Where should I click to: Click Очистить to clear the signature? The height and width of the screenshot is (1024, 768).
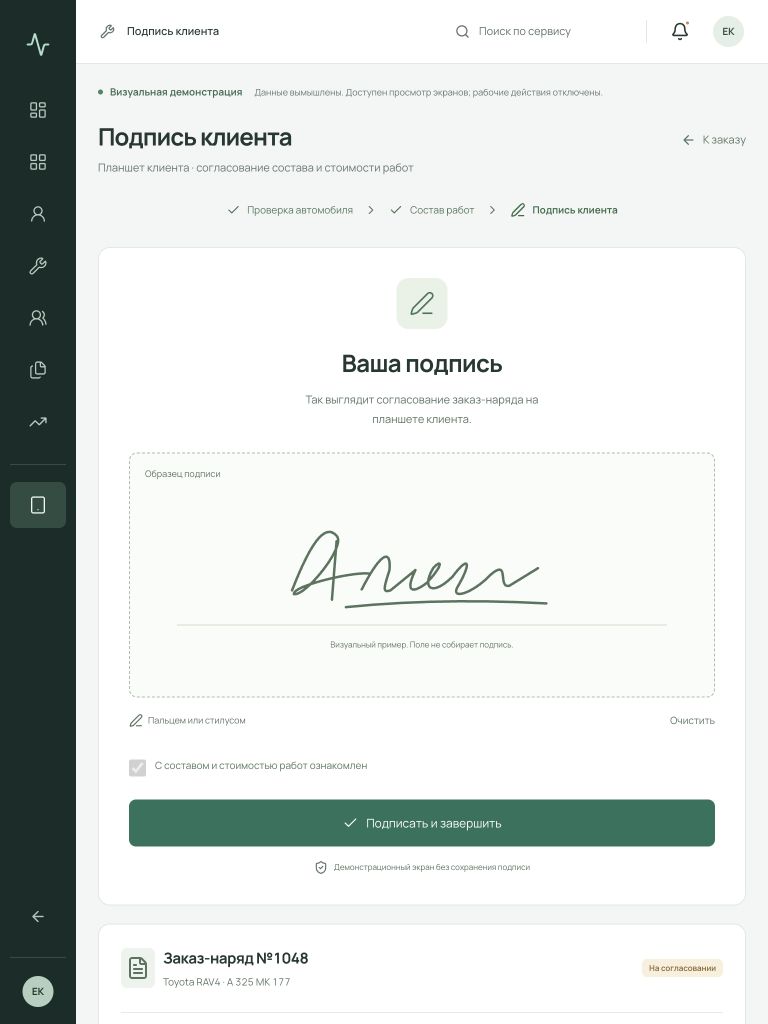point(692,721)
